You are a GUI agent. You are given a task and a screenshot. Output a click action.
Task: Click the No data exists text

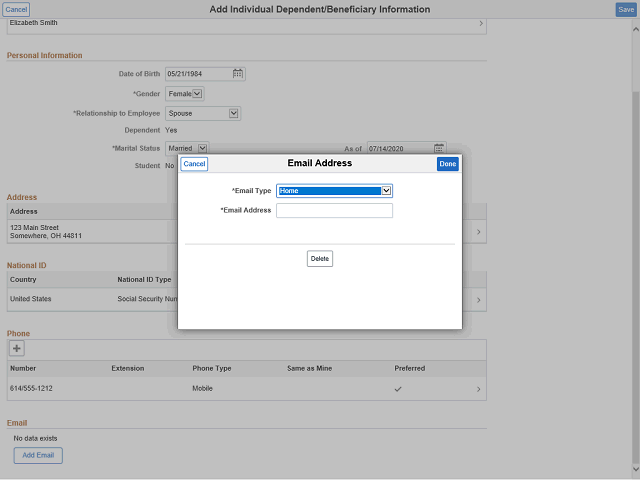coord(36,438)
